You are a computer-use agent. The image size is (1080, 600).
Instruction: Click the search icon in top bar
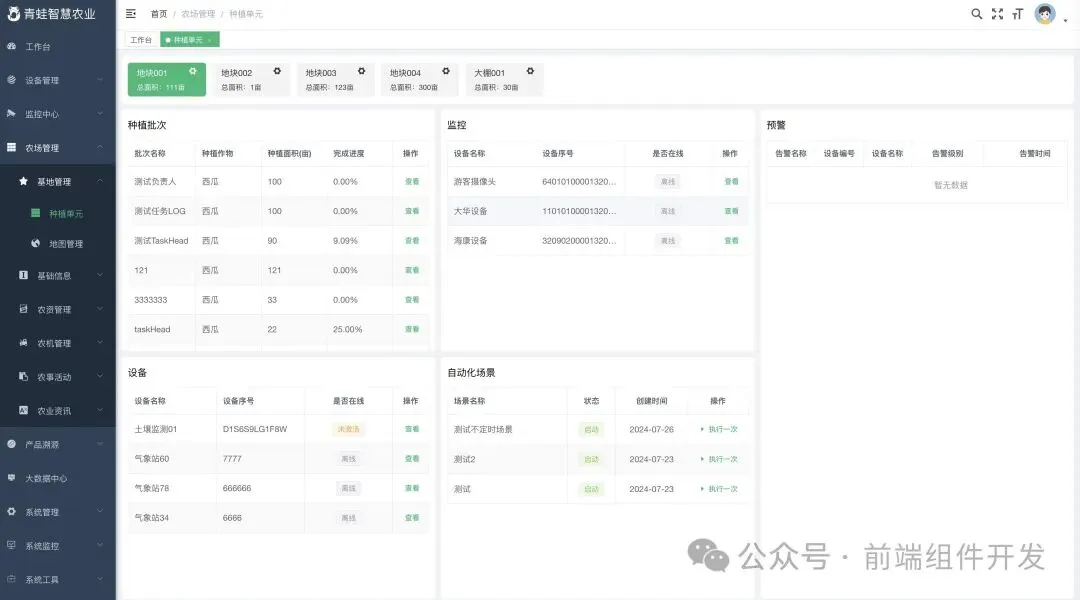click(x=976, y=14)
